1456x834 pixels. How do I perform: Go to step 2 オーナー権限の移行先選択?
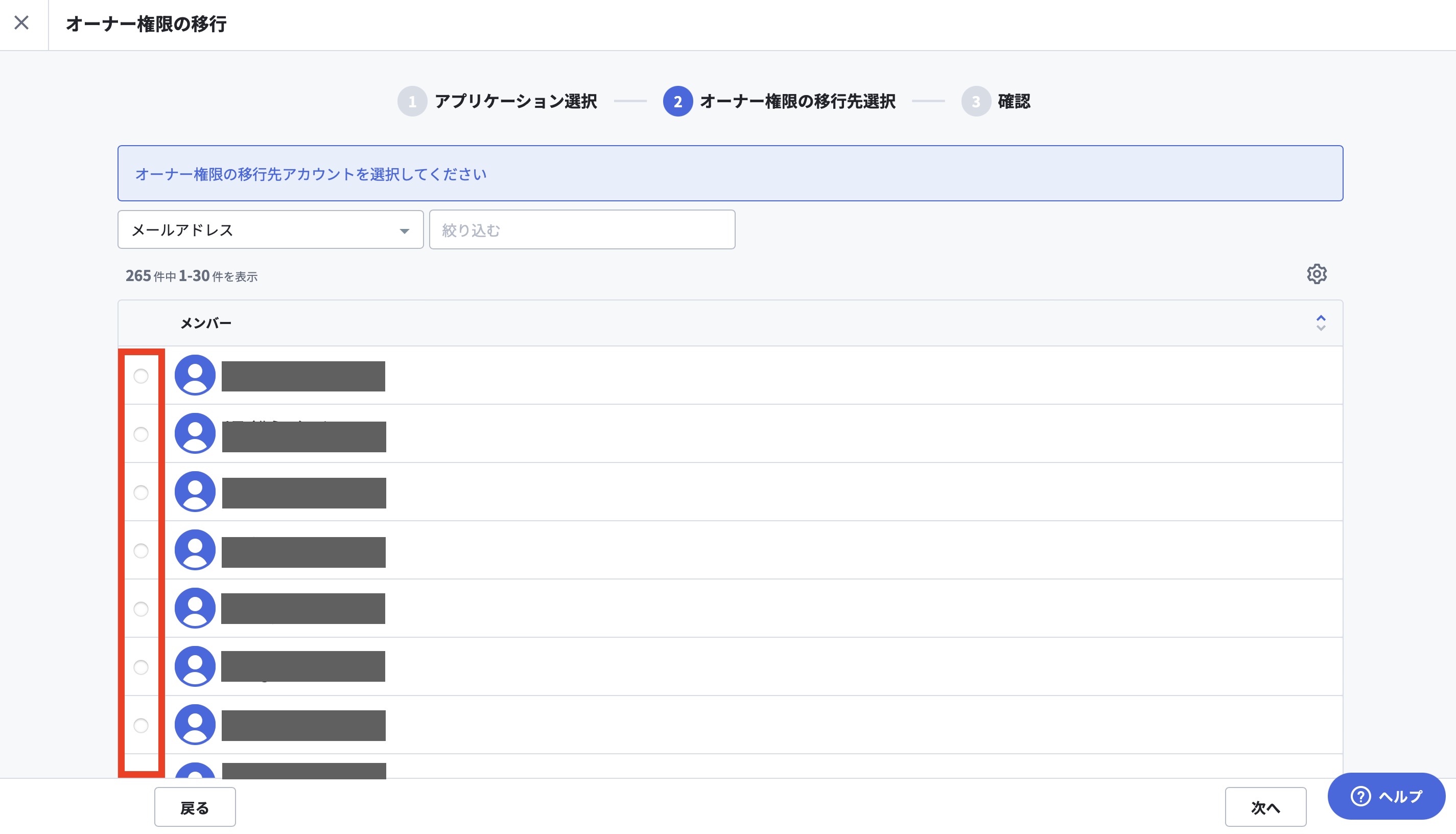tap(779, 101)
